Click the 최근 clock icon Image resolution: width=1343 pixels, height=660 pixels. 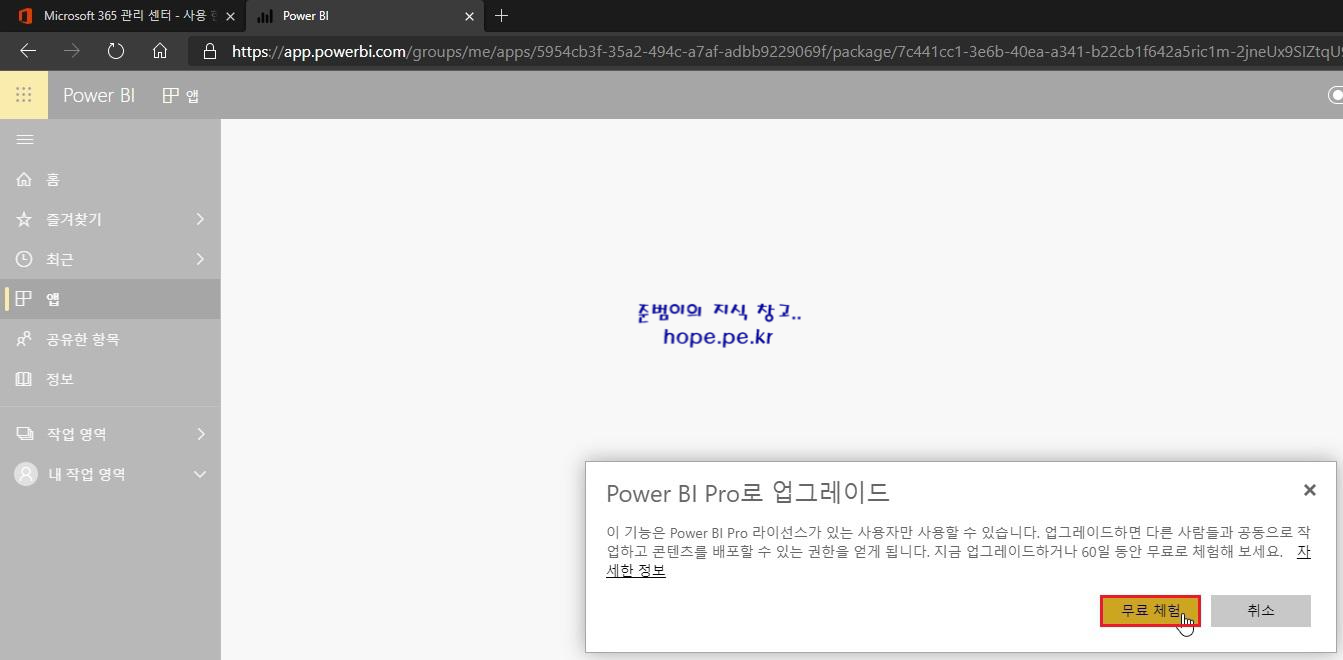[x=24, y=259]
